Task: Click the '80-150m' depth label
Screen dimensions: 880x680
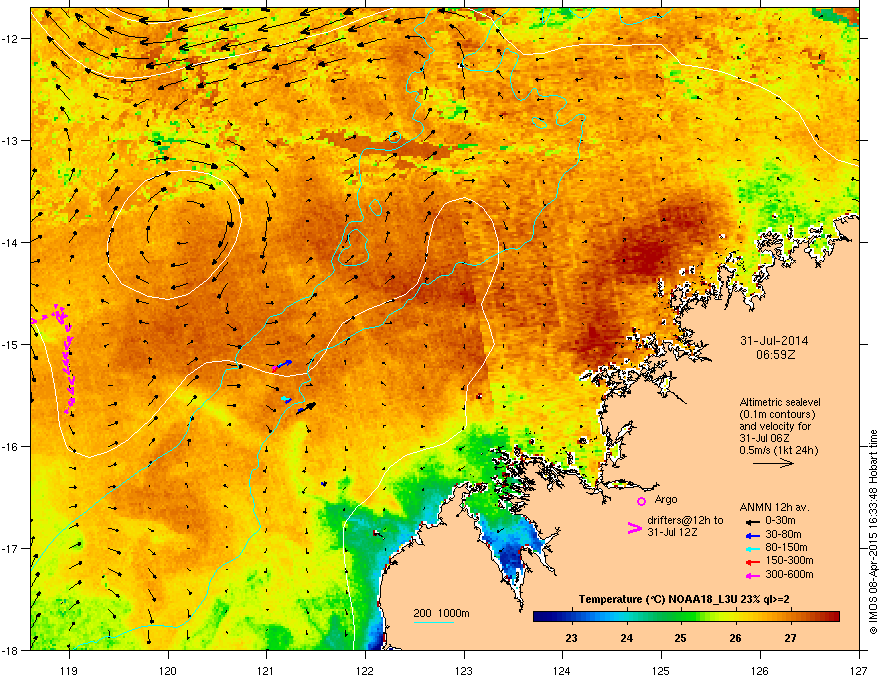Action: pos(786,547)
